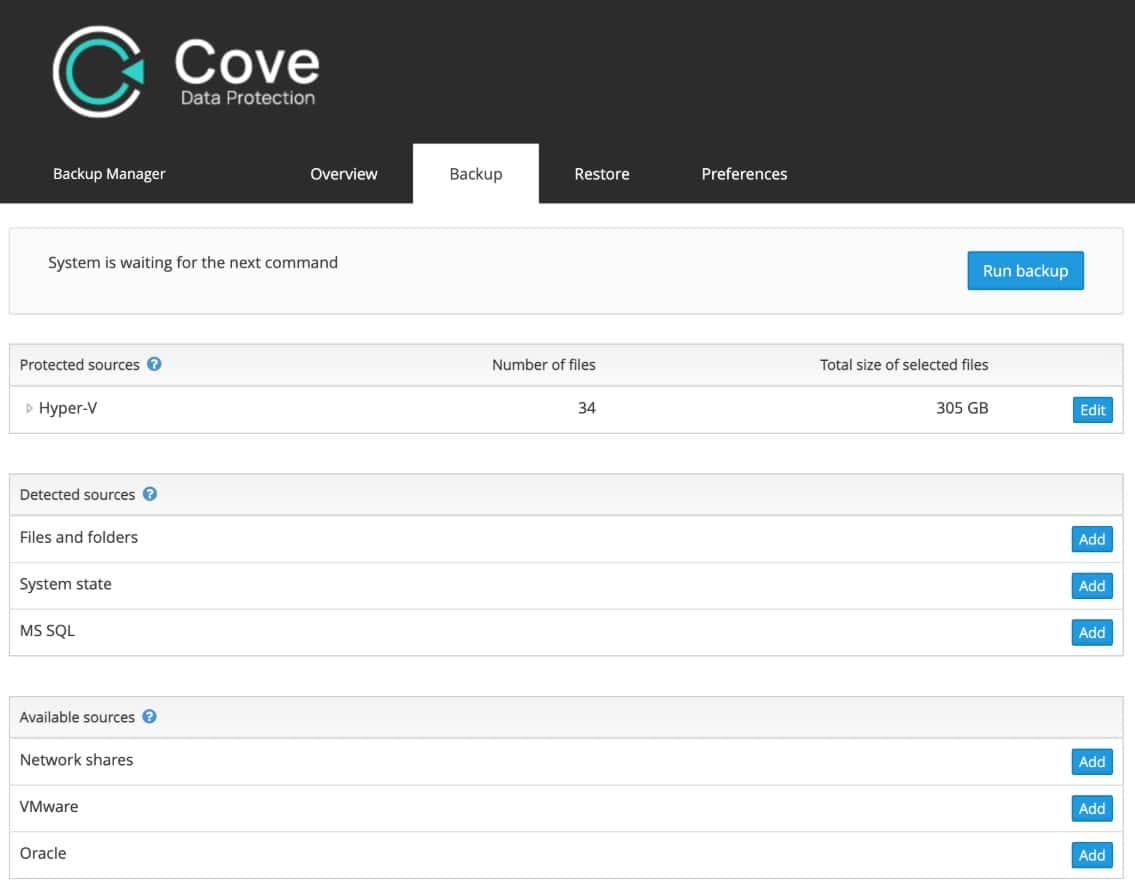1135x888 pixels.
Task: Click the Available sources heading
Action: 77,716
